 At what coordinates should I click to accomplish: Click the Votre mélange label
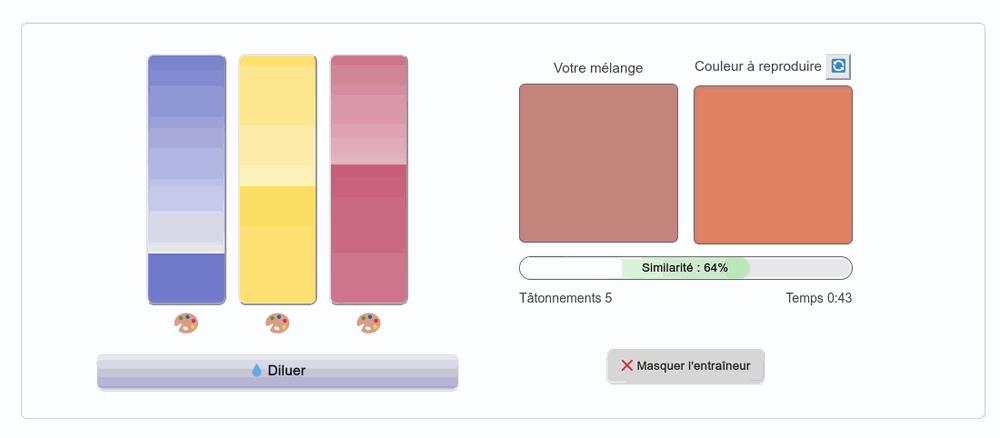[598, 68]
